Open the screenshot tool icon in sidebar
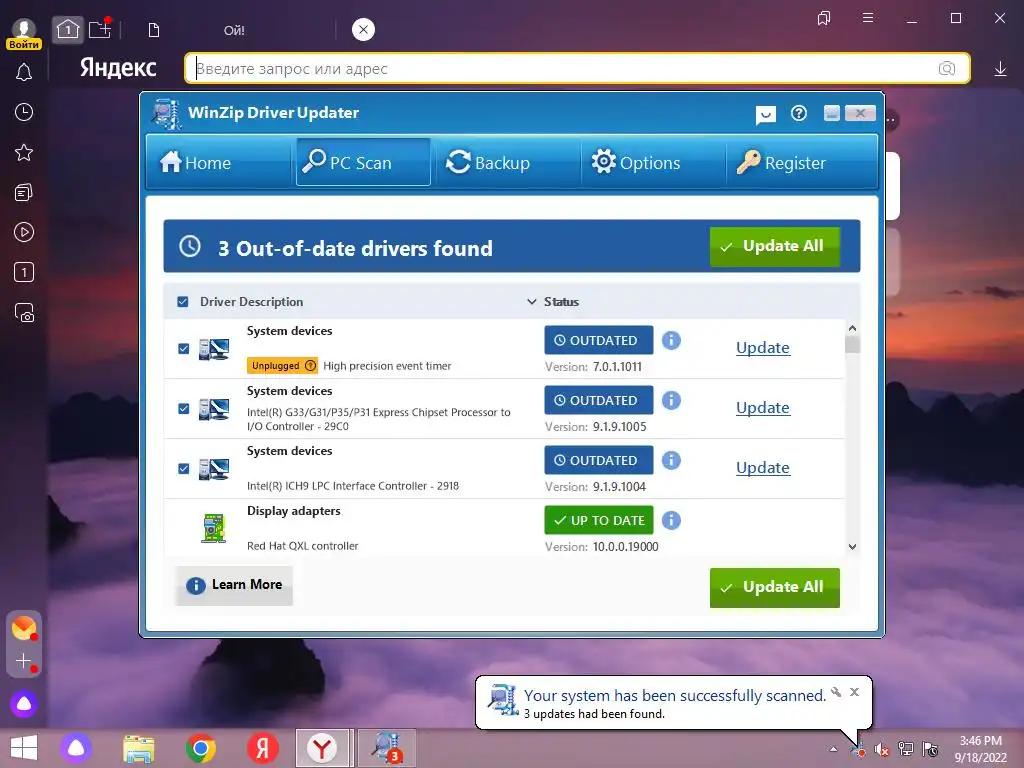The height and width of the screenshot is (768, 1024). [x=24, y=313]
